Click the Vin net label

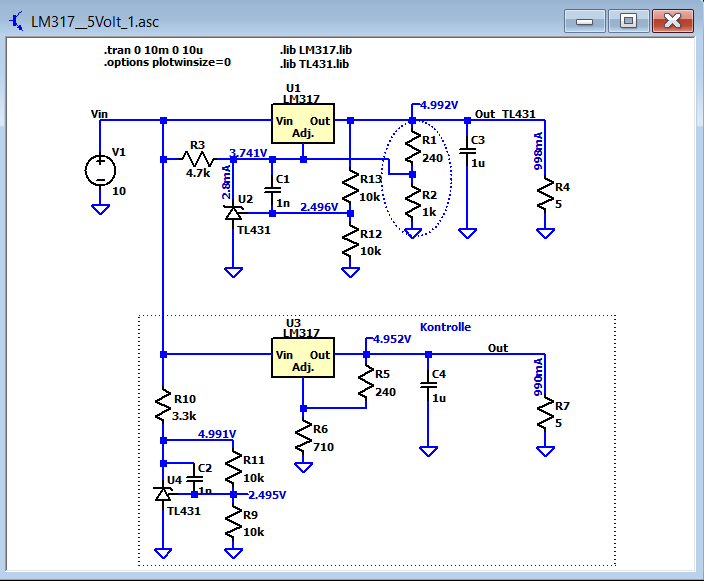[x=99, y=114]
